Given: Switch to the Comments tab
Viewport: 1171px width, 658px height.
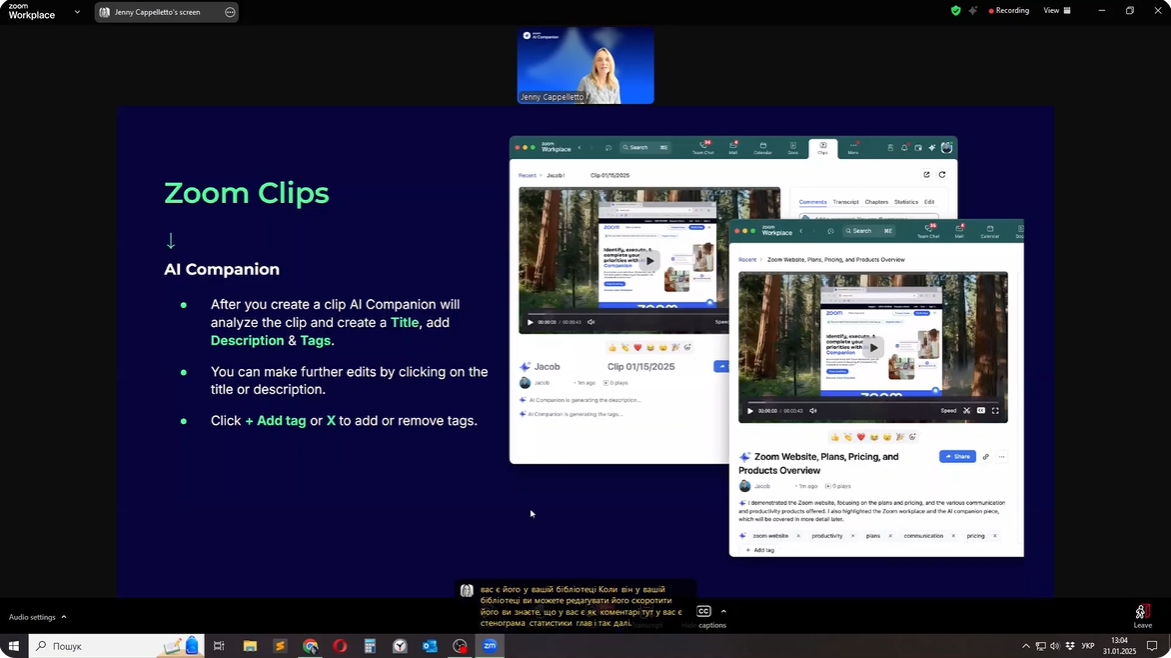Looking at the screenshot, I should 813,202.
